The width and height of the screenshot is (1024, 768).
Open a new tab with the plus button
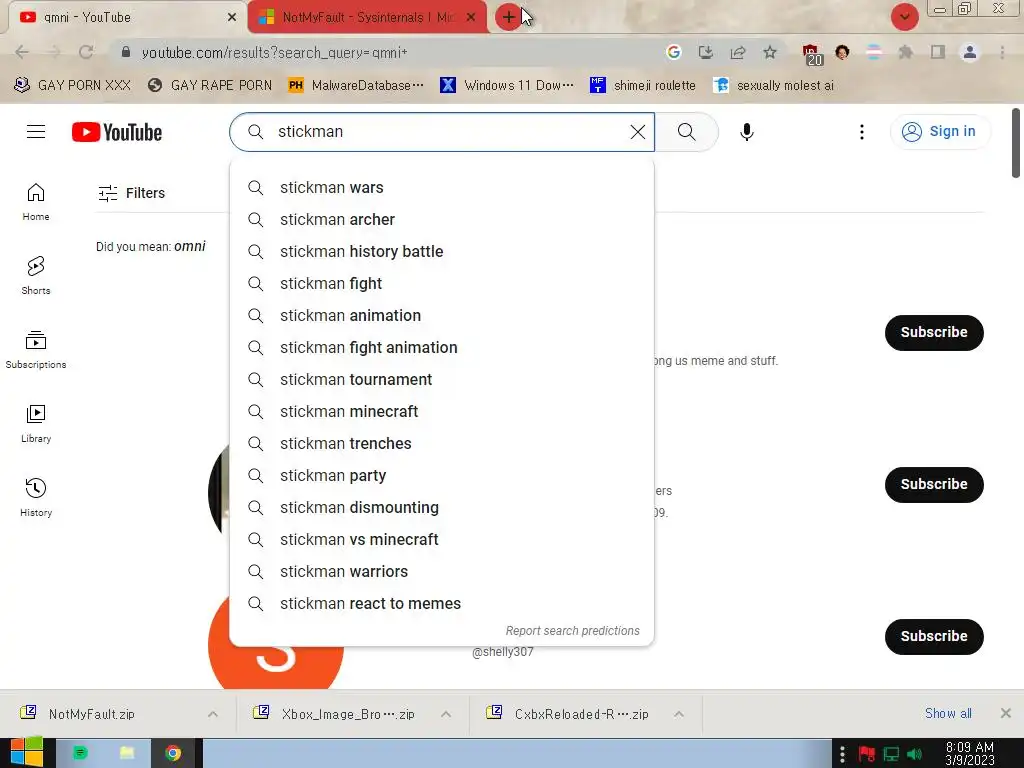pyautogui.click(x=508, y=17)
